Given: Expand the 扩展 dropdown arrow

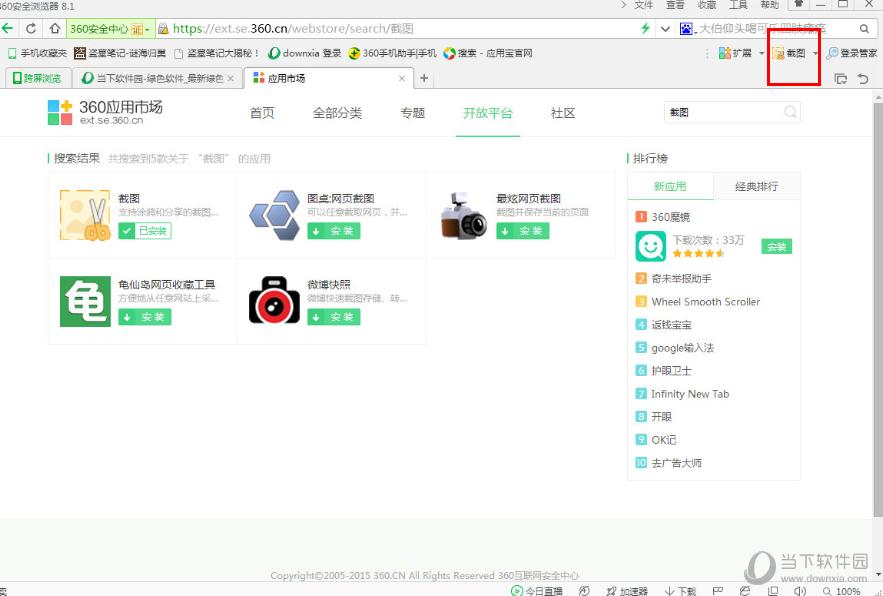Looking at the screenshot, I should click(761, 53).
